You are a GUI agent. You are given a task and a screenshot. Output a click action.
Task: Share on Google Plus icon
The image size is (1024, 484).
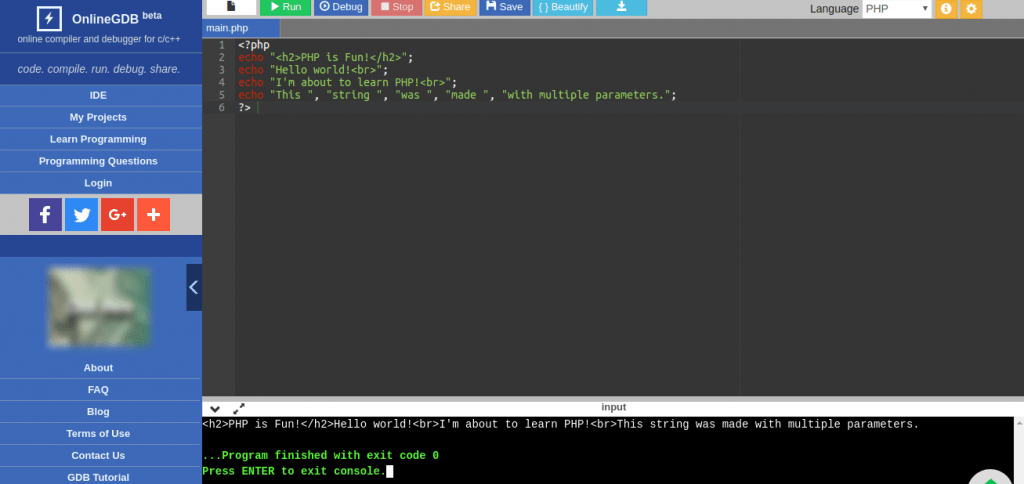pyautogui.click(x=118, y=215)
